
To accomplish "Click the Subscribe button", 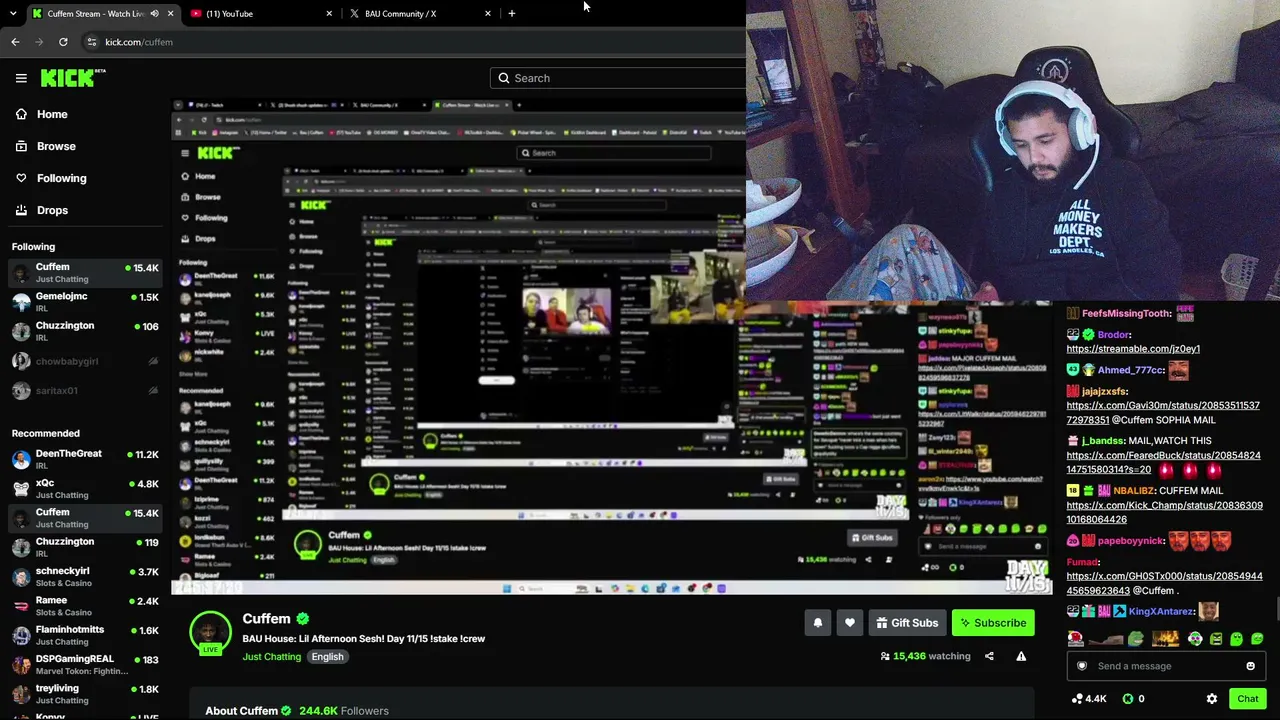I will (x=993, y=623).
